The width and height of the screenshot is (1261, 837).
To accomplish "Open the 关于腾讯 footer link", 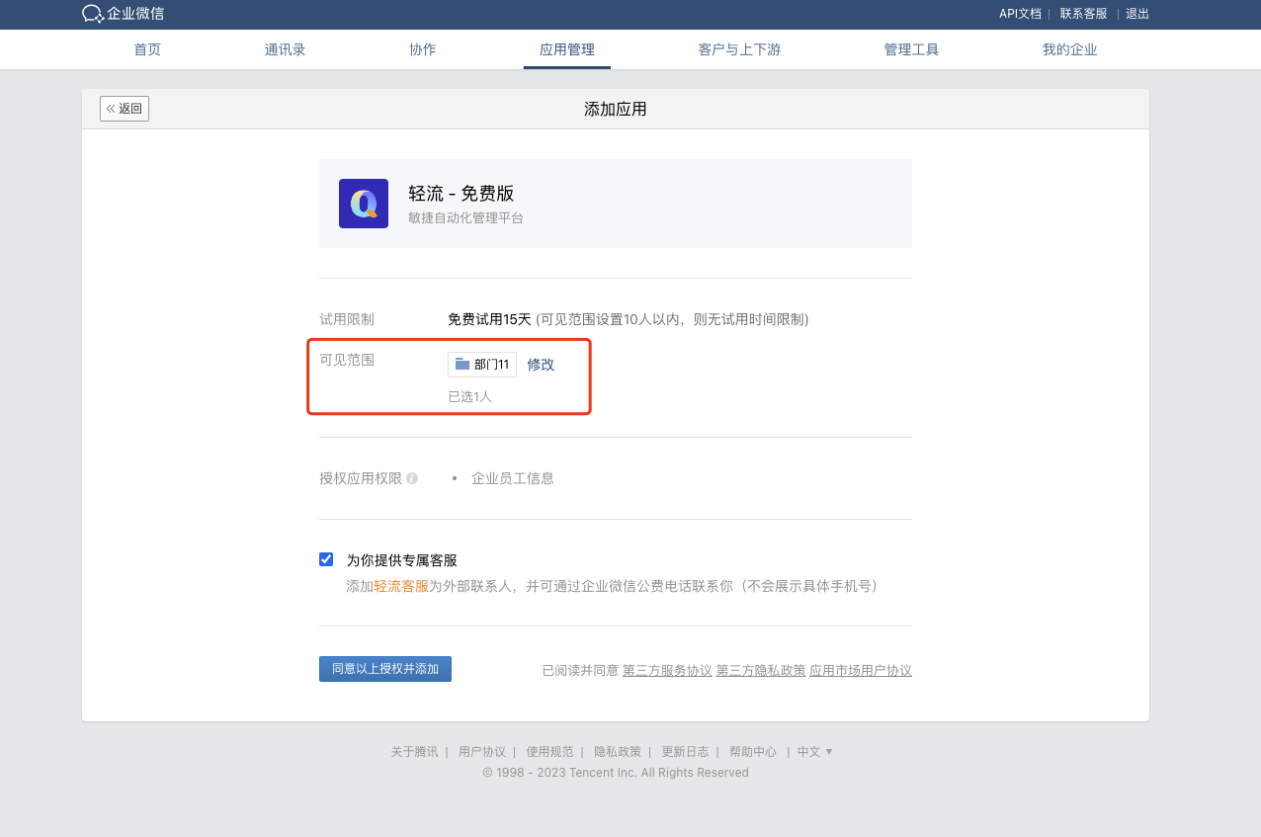I will pyautogui.click(x=414, y=751).
